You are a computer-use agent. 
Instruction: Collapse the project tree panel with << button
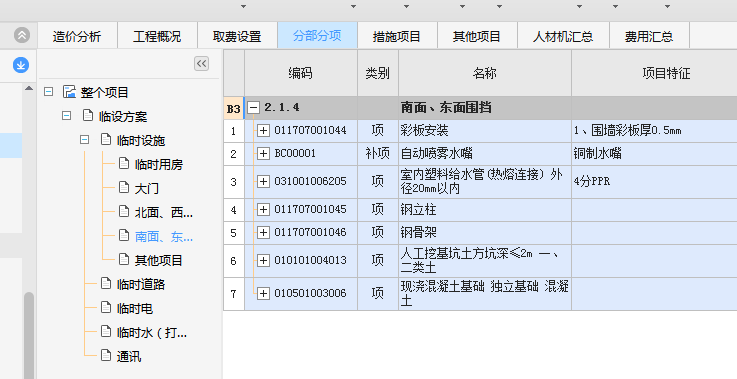click(x=202, y=63)
